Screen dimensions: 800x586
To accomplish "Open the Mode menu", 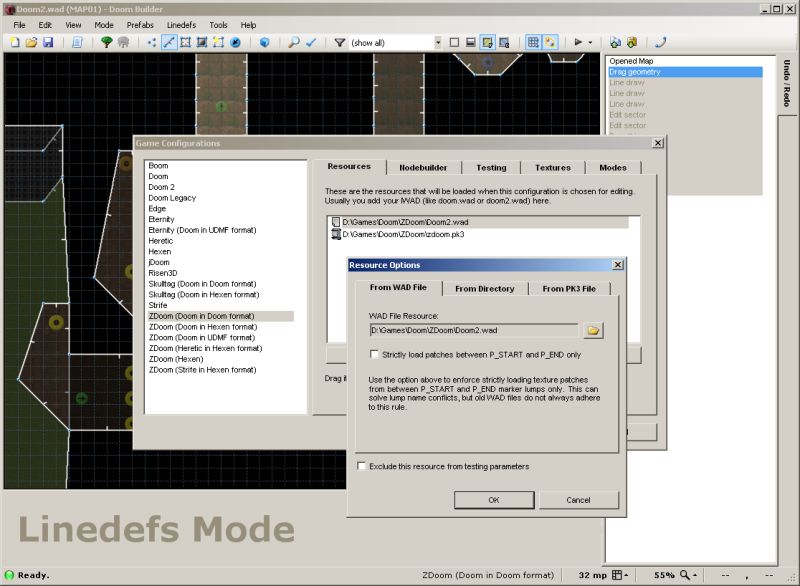I will tap(104, 25).
